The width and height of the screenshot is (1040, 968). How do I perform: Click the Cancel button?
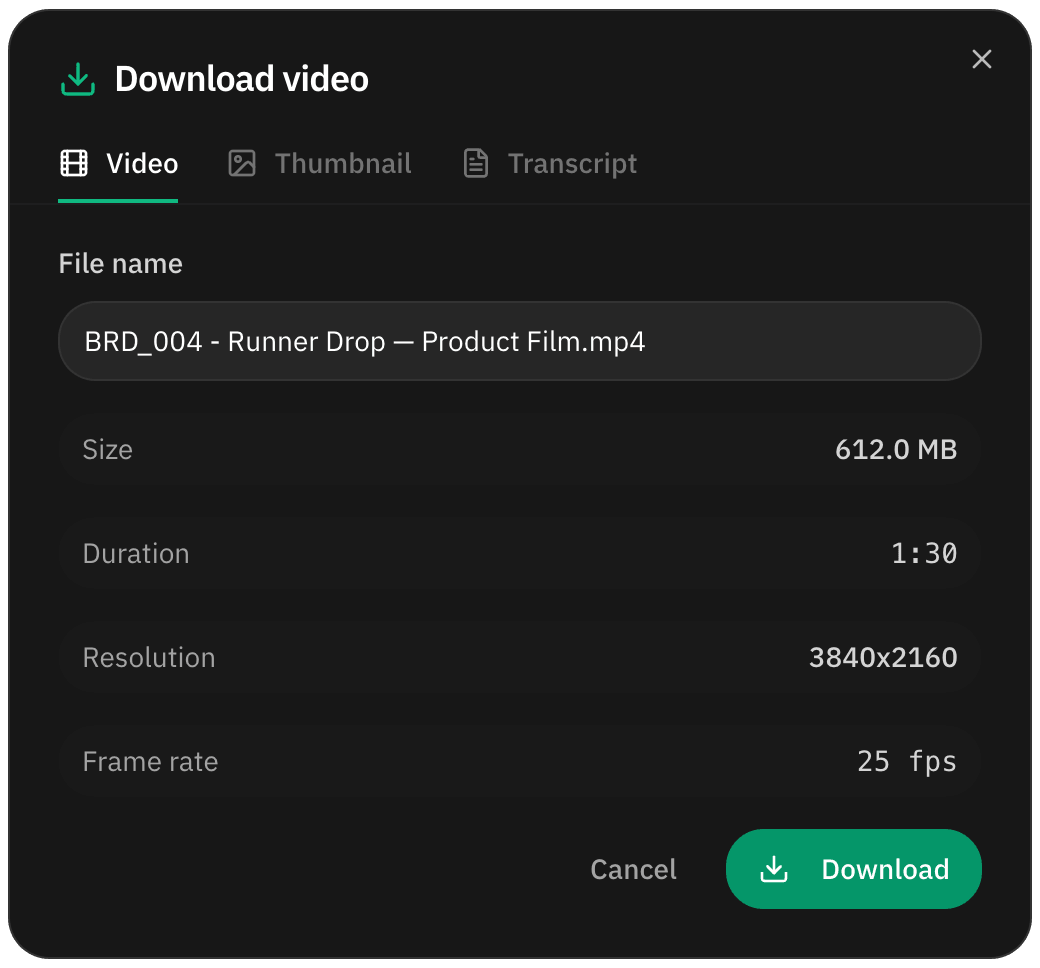click(x=633, y=869)
